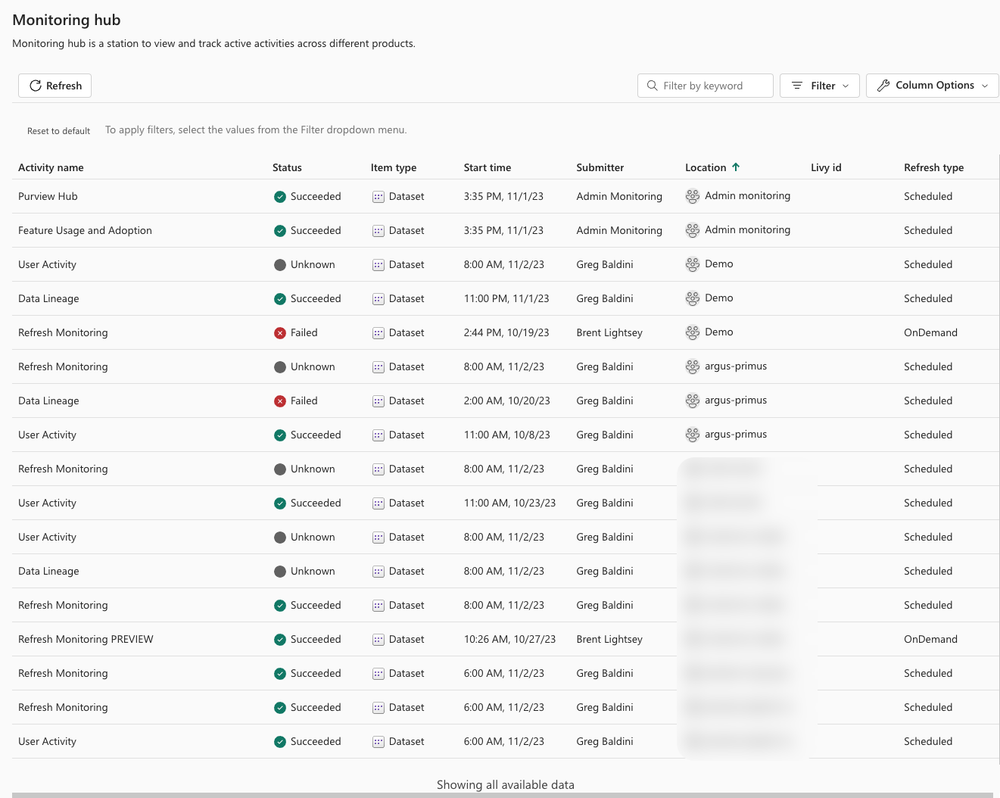Sort the table by Status column
Screen dimensions: 1000x798
click(x=287, y=167)
